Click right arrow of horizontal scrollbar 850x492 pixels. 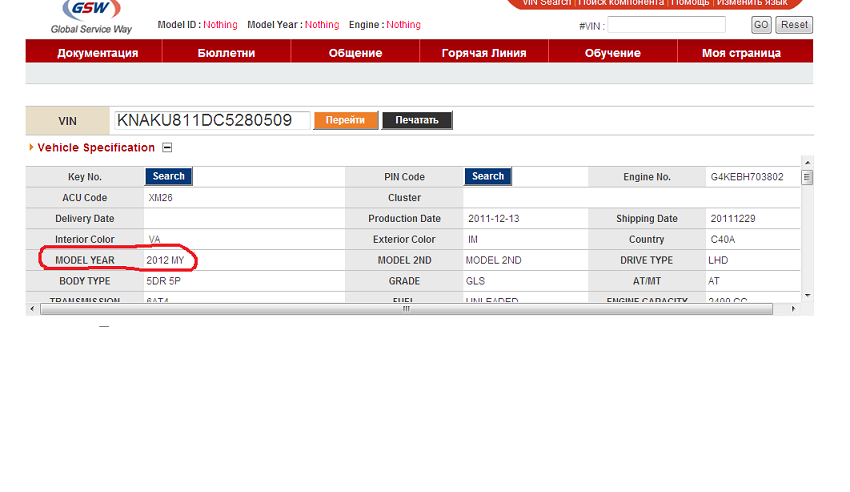click(x=794, y=308)
